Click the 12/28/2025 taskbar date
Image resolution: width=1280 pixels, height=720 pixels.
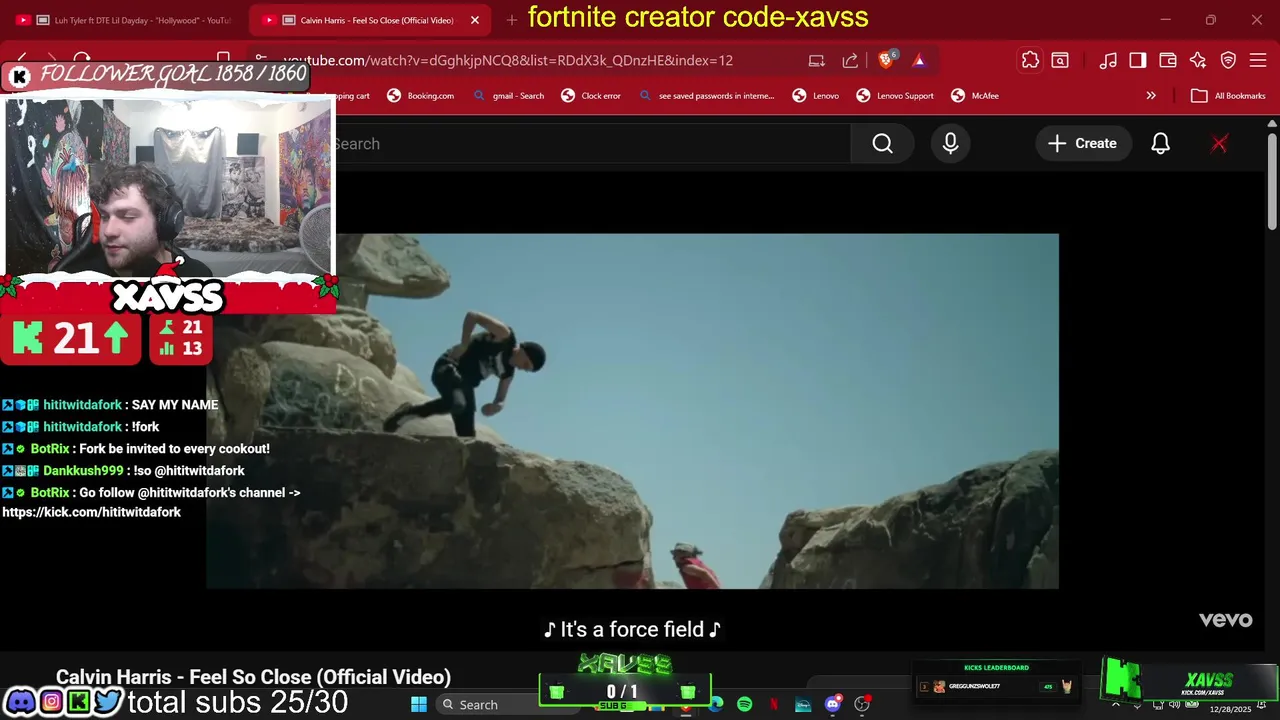pos(1229,709)
